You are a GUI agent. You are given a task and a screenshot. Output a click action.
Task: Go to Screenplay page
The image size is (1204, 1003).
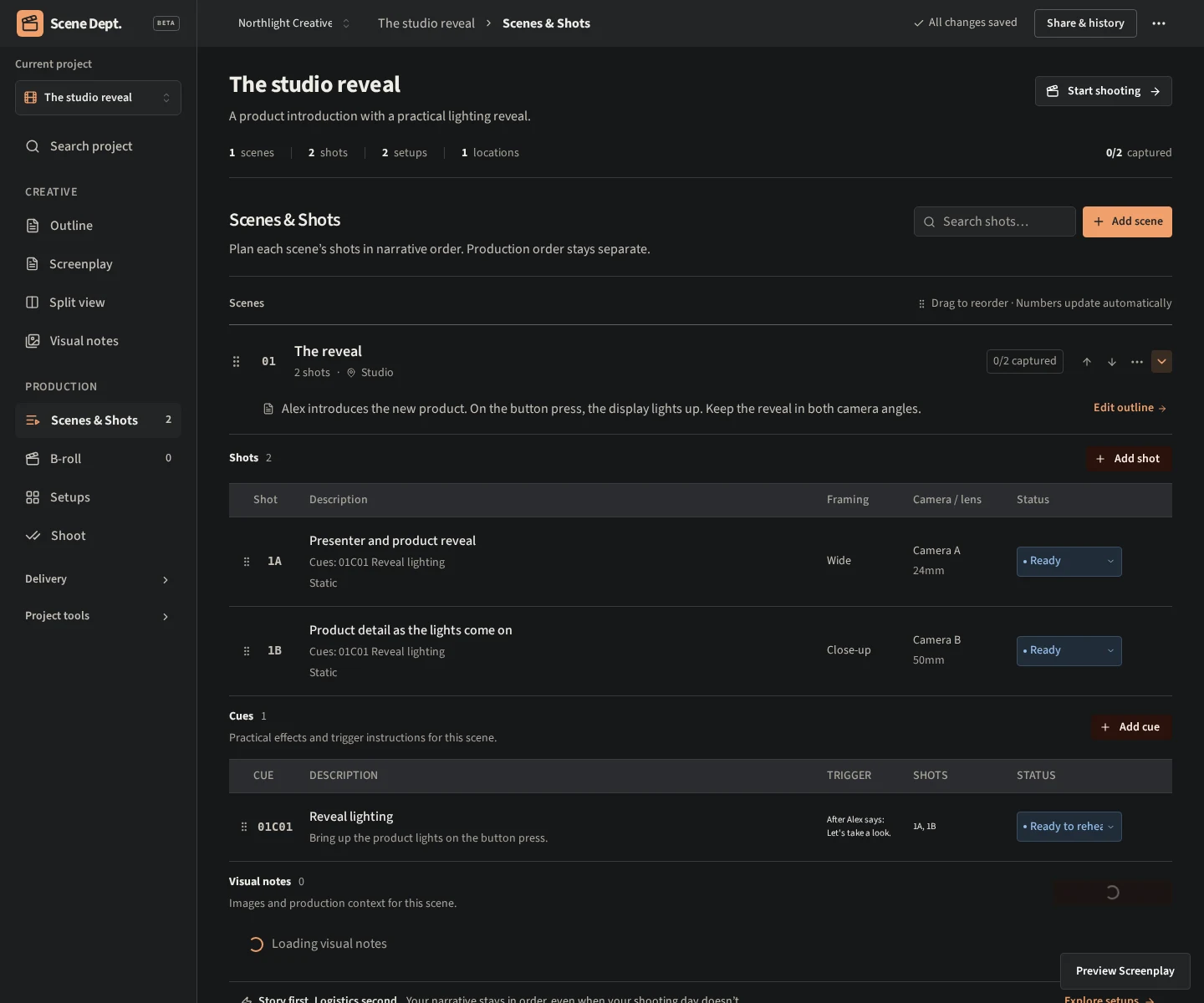point(98,264)
